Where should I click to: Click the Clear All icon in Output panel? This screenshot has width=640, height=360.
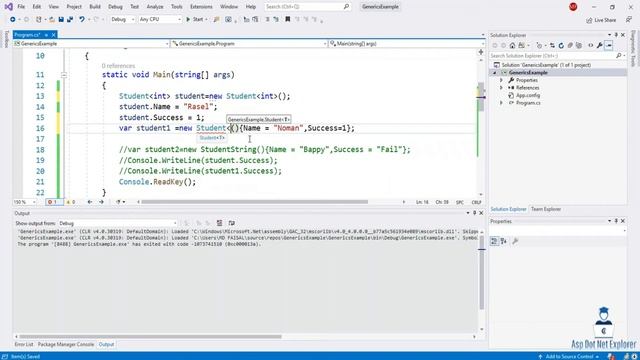(220, 223)
